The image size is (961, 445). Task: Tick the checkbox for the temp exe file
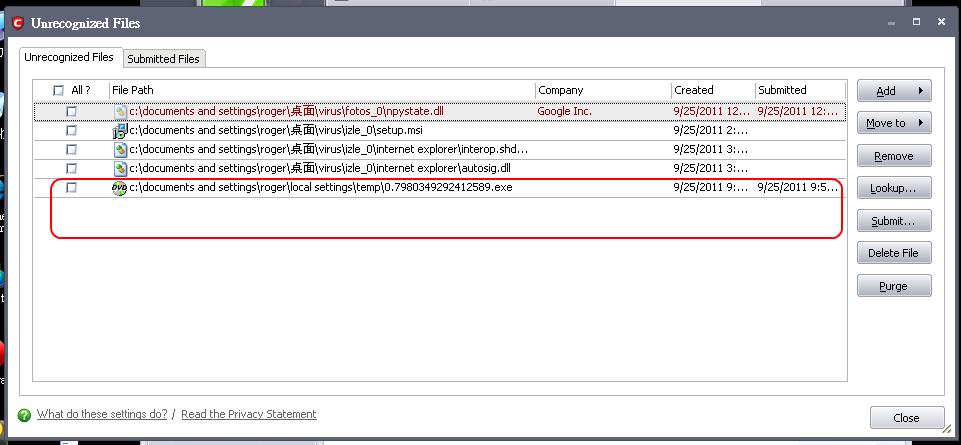(71, 187)
